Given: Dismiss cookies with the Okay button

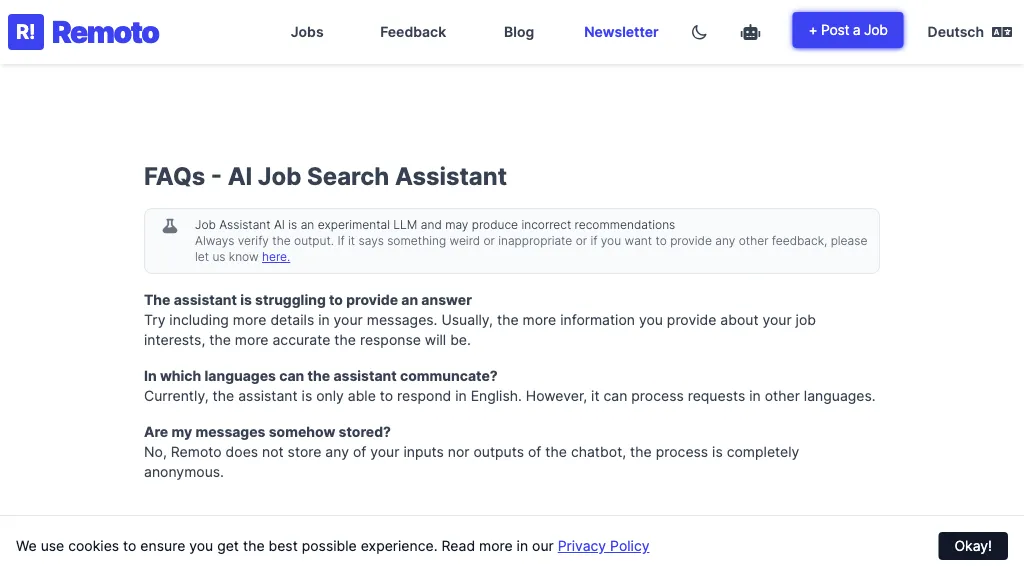Looking at the screenshot, I should [972, 546].
